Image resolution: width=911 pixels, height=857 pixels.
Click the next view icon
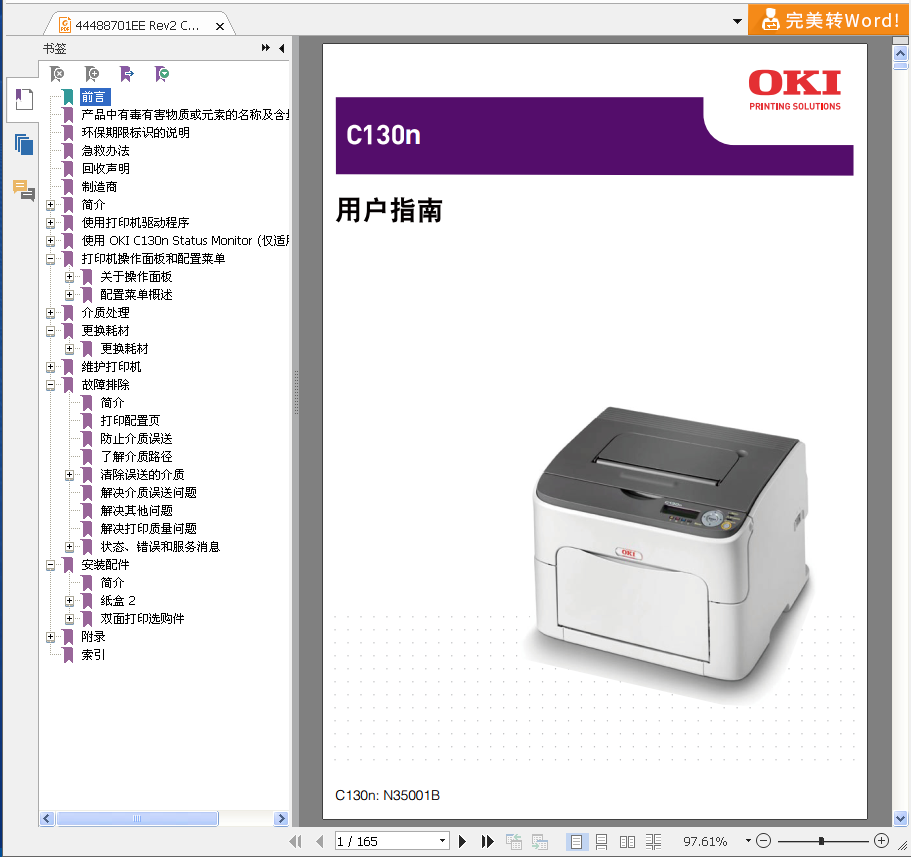click(540, 841)
